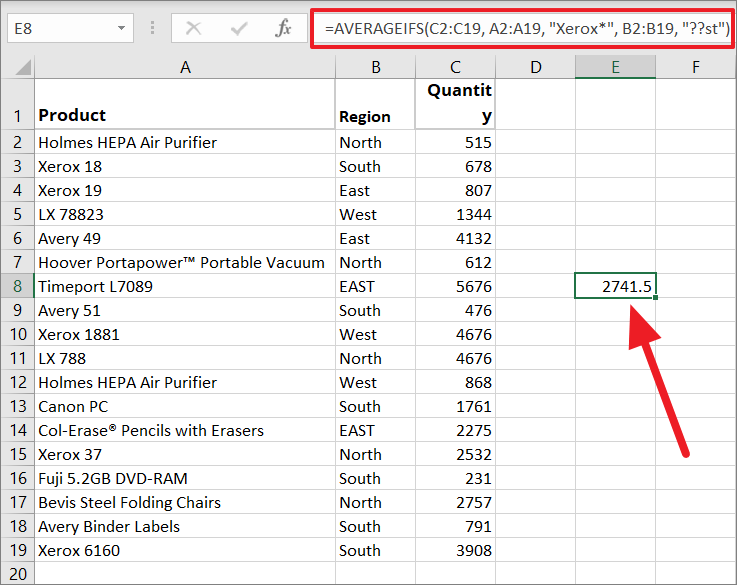This screenshot has height=585, width=737.
Task: Click the Cancel (X) icon in formula bar
Action: [194, 28]
